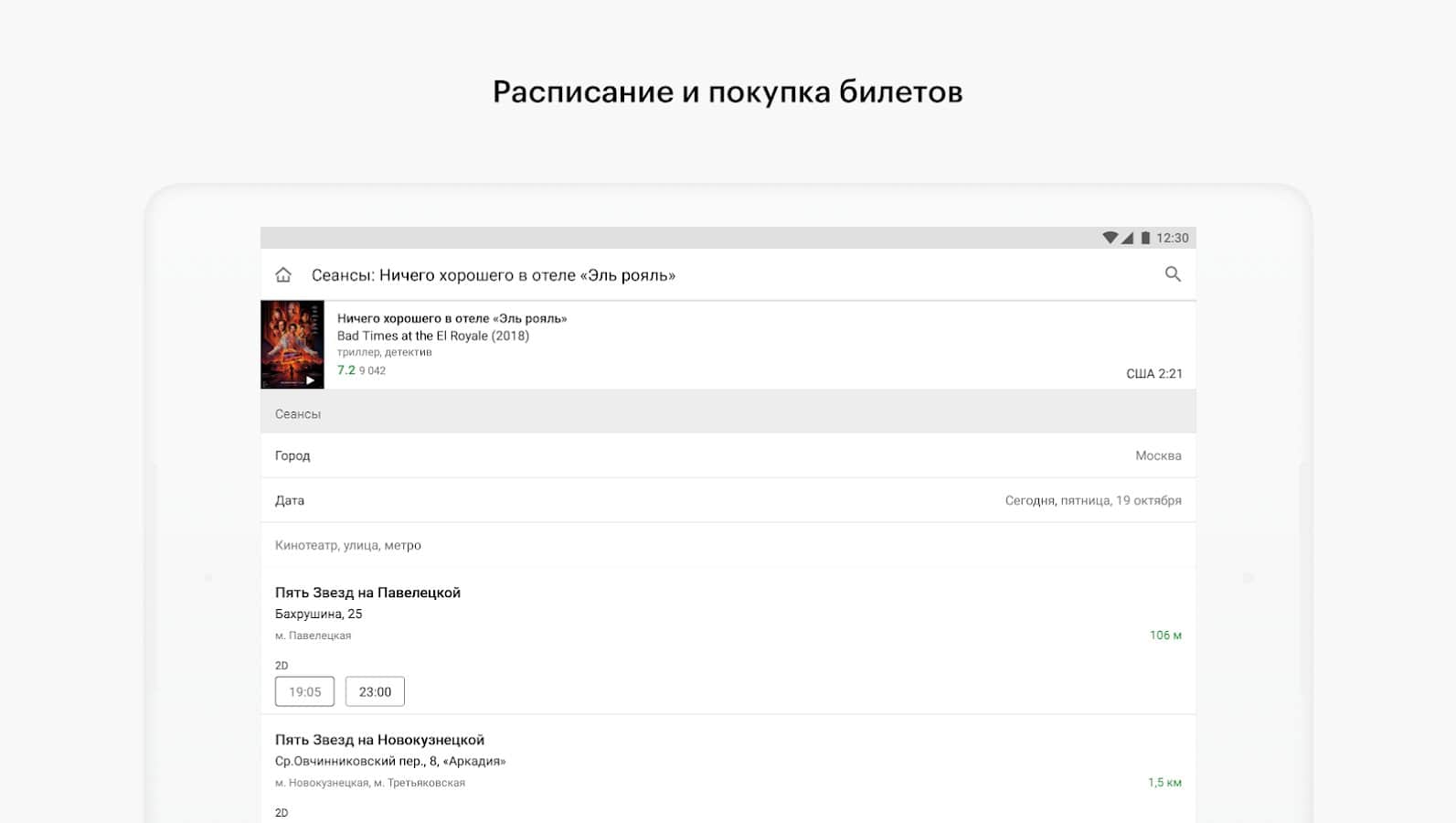
Task: Open Пять Звезд на Новокузнецкой cinema
Action: [x=379, y=740]
